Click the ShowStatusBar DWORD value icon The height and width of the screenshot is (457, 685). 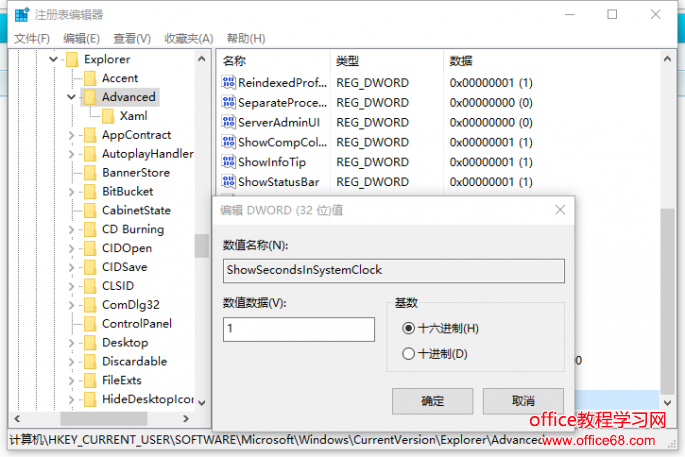pos(228,181)
